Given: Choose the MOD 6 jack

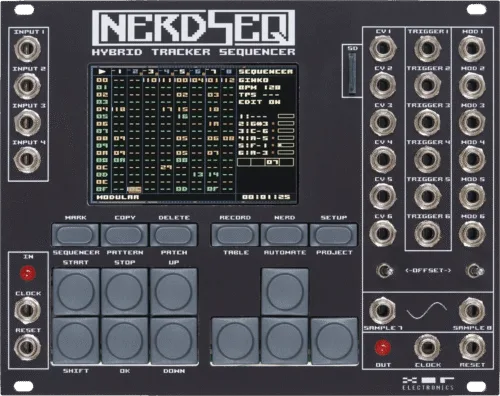Looking at the screenshot, I should tap(472, 233).
